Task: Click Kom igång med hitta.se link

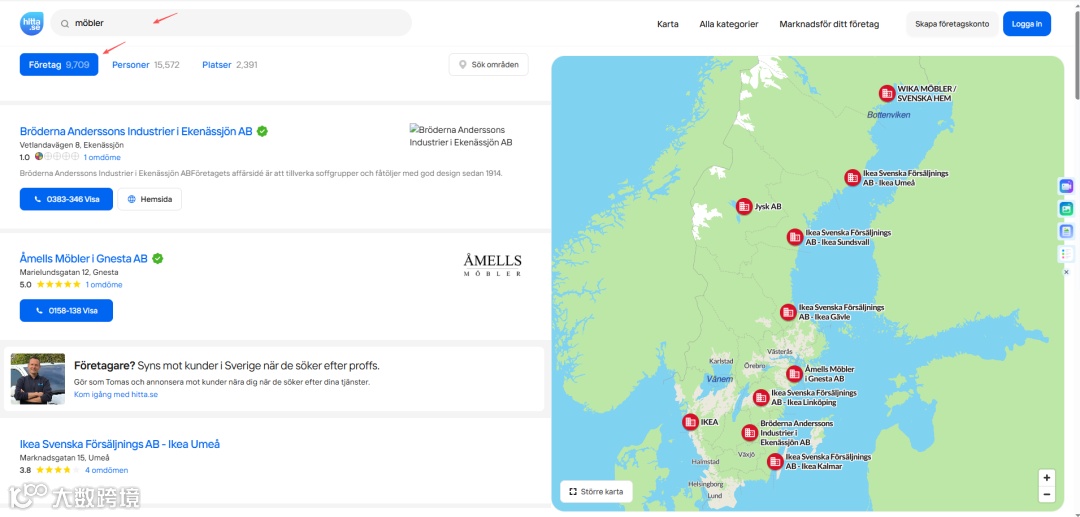Action: (116, 394)
